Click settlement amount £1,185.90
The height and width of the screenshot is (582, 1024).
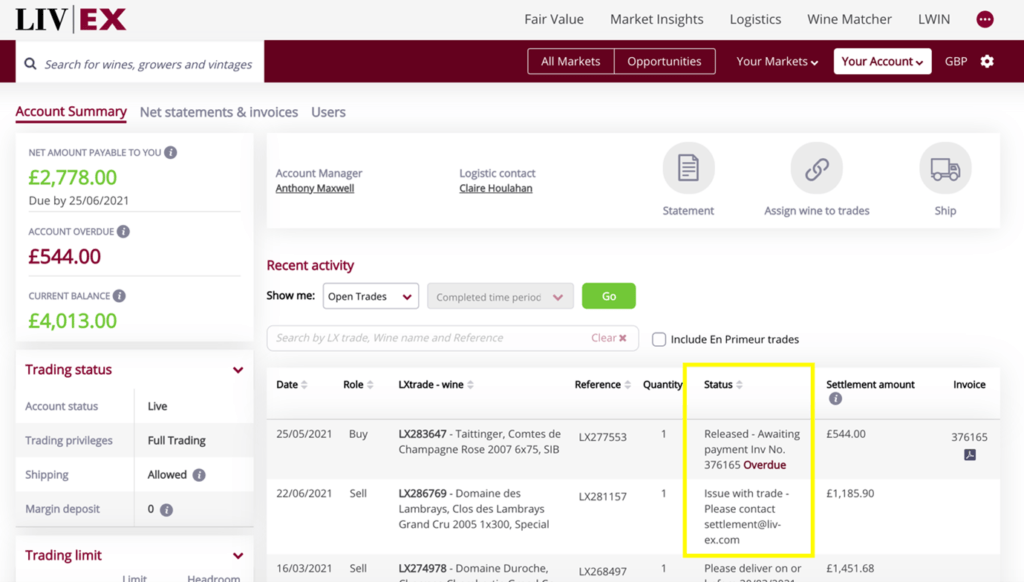[x=850, y=493]
